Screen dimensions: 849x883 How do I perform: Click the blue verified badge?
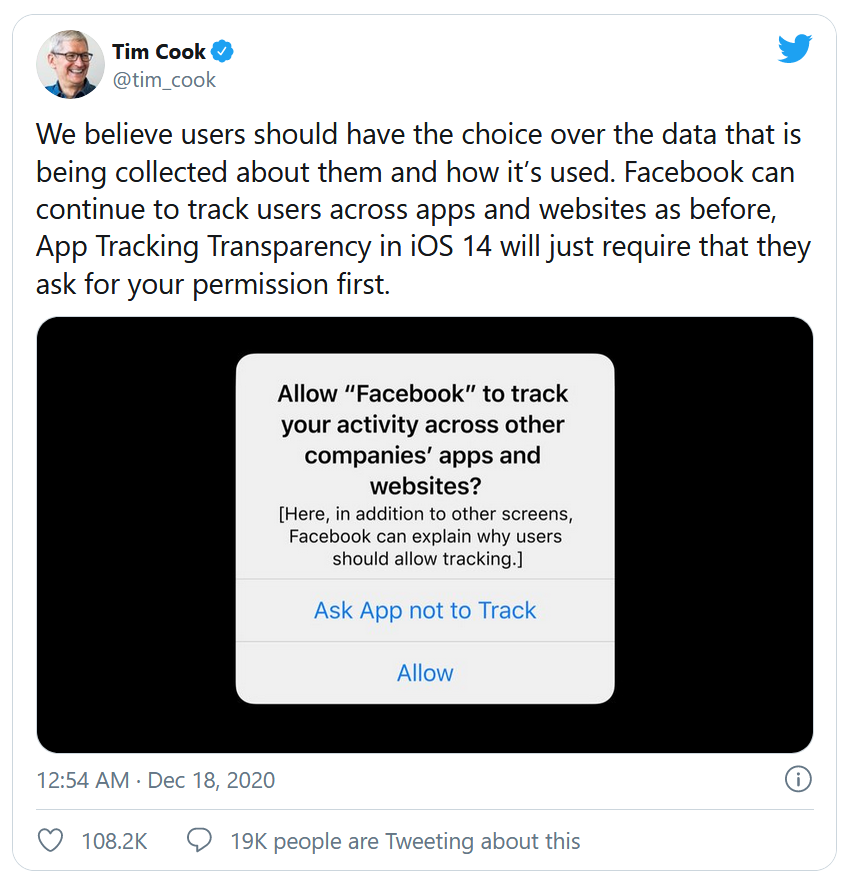tap(222, 51)
